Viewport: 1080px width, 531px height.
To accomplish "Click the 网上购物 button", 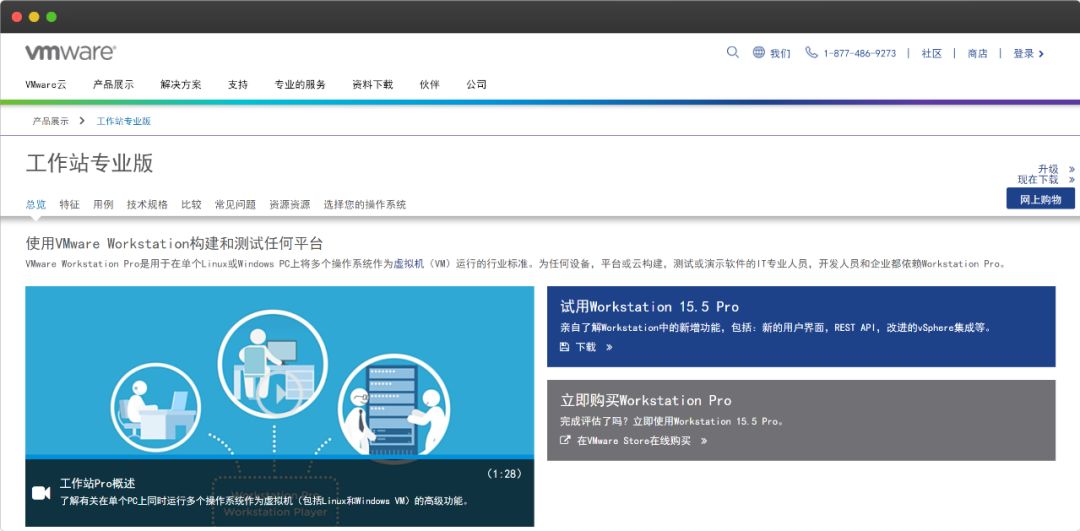I will (1040, 198).
